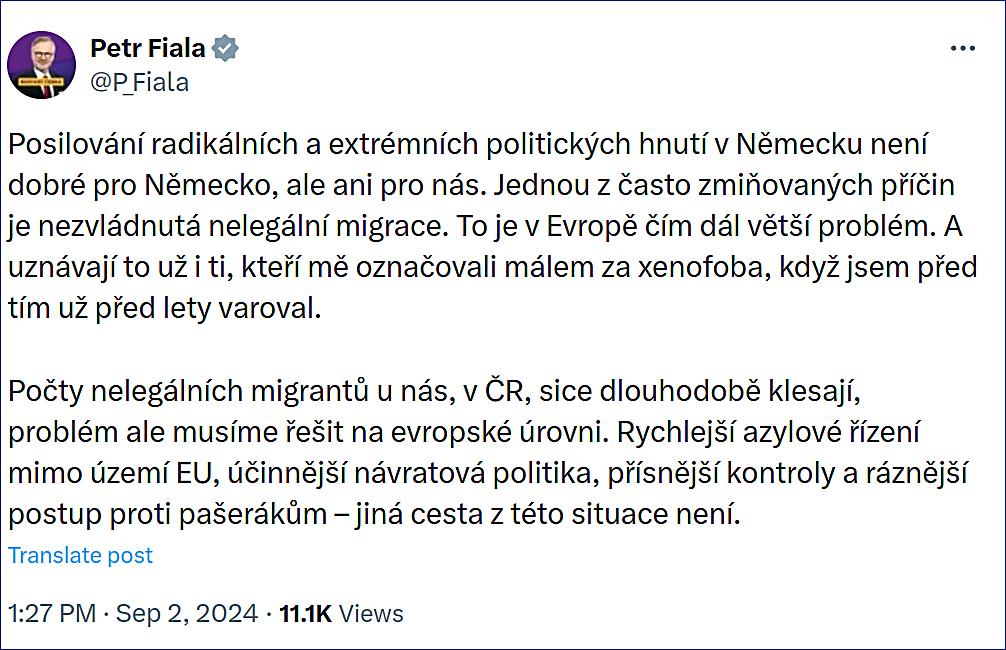This screenshot has height=650, width=1006.
Task: Click the Petr Fiala display name
Action: pyautogui.click(x=149, y=48)
